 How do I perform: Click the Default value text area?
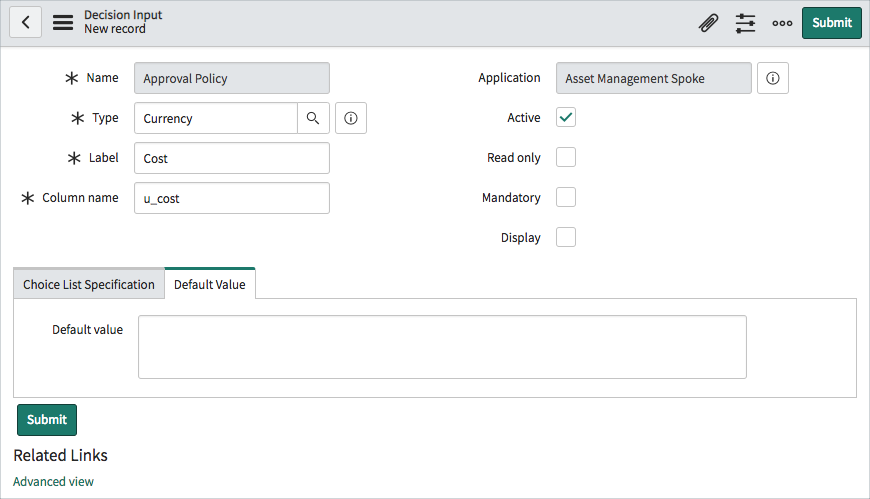click(442, 347)
